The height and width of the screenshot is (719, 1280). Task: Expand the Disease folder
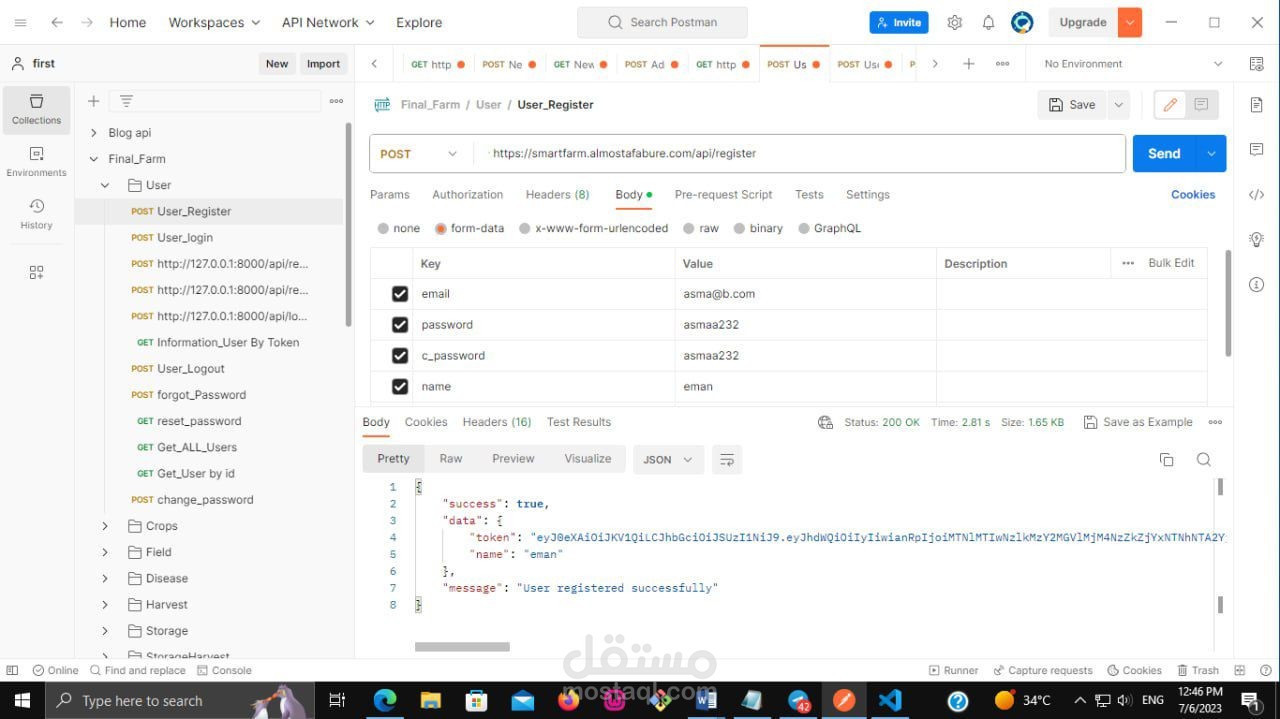[x=105, y=579]
